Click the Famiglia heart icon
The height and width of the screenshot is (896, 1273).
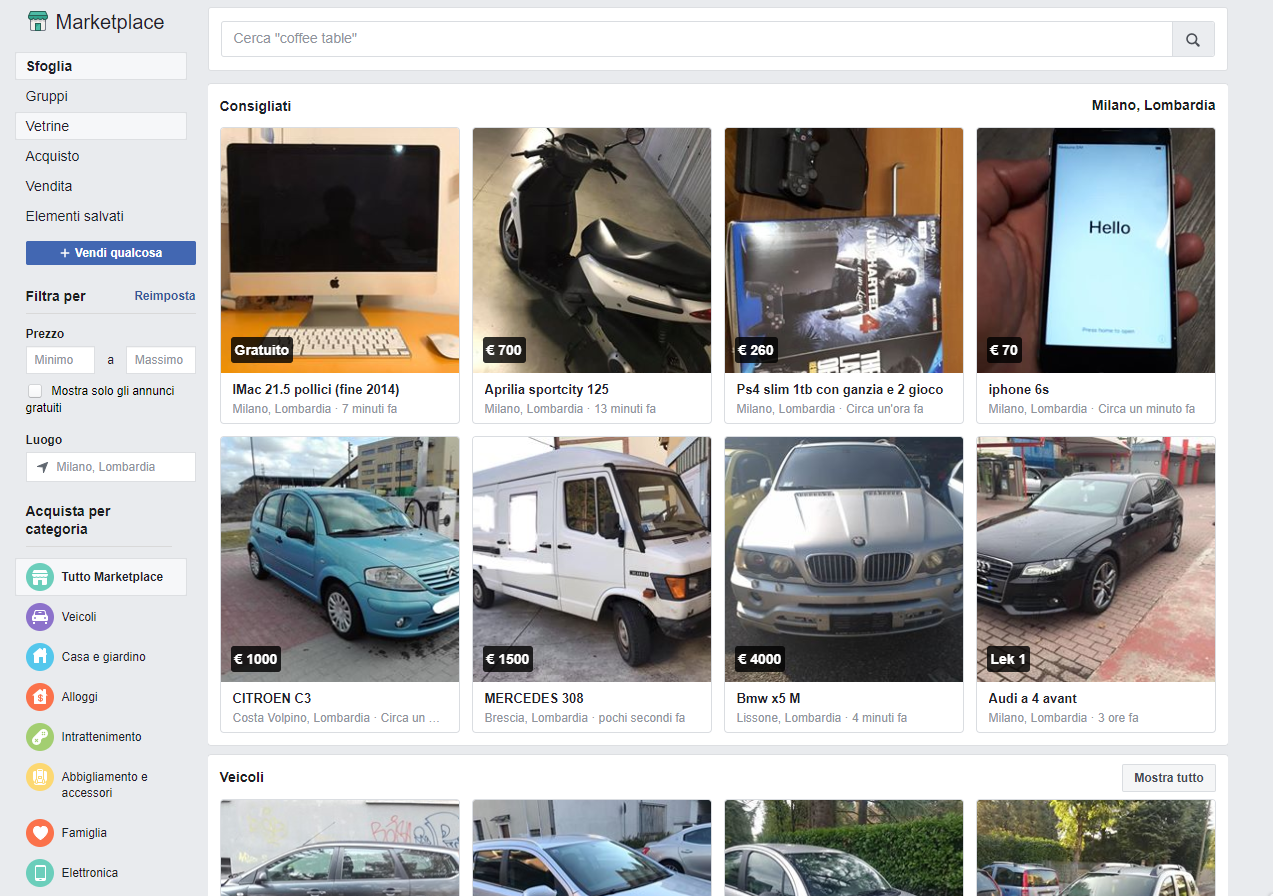click(40, 833)
